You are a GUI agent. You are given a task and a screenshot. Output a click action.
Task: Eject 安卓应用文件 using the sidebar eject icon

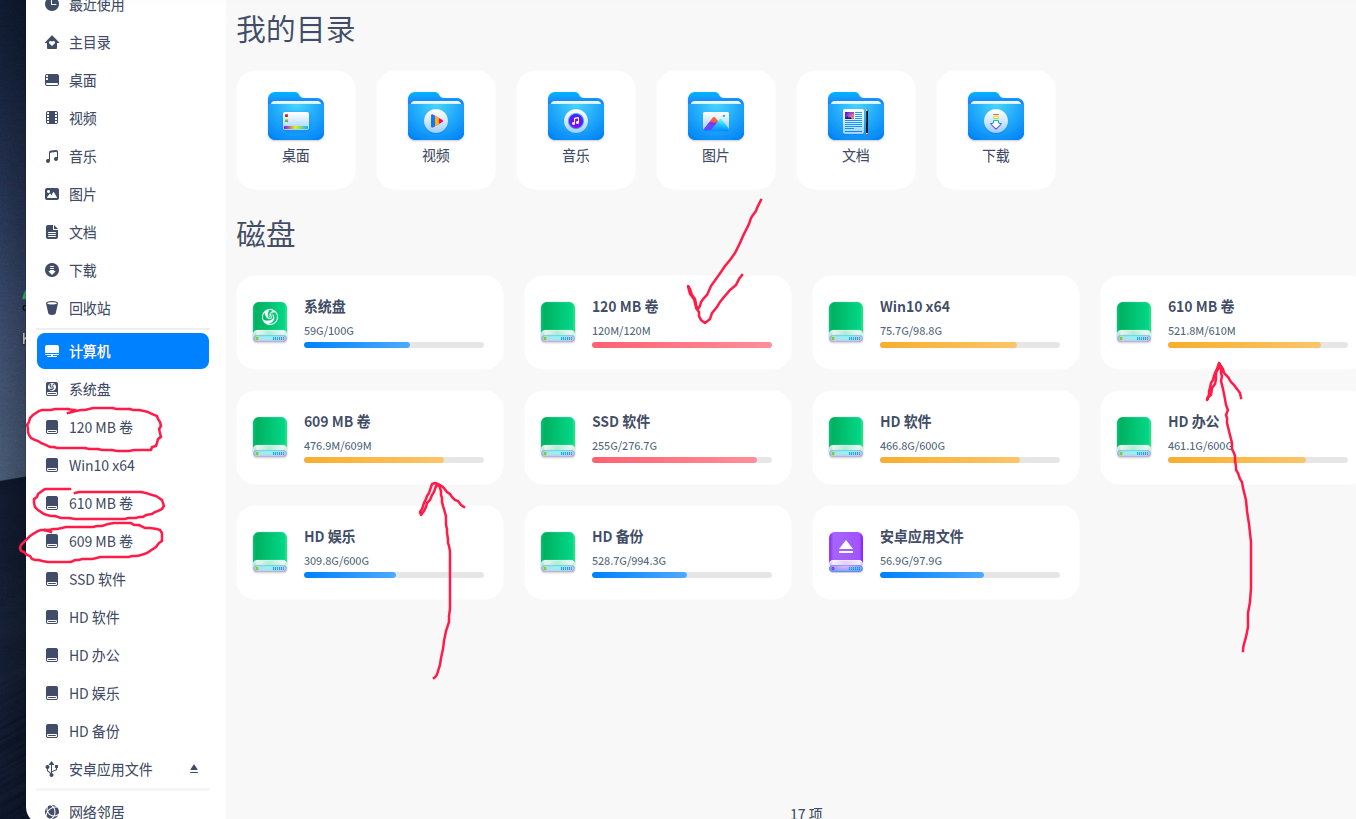[194, 769]
